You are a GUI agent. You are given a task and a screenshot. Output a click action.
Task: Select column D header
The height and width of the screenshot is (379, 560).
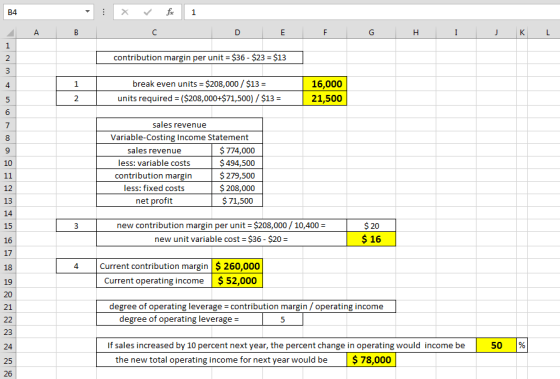[237, 33]
